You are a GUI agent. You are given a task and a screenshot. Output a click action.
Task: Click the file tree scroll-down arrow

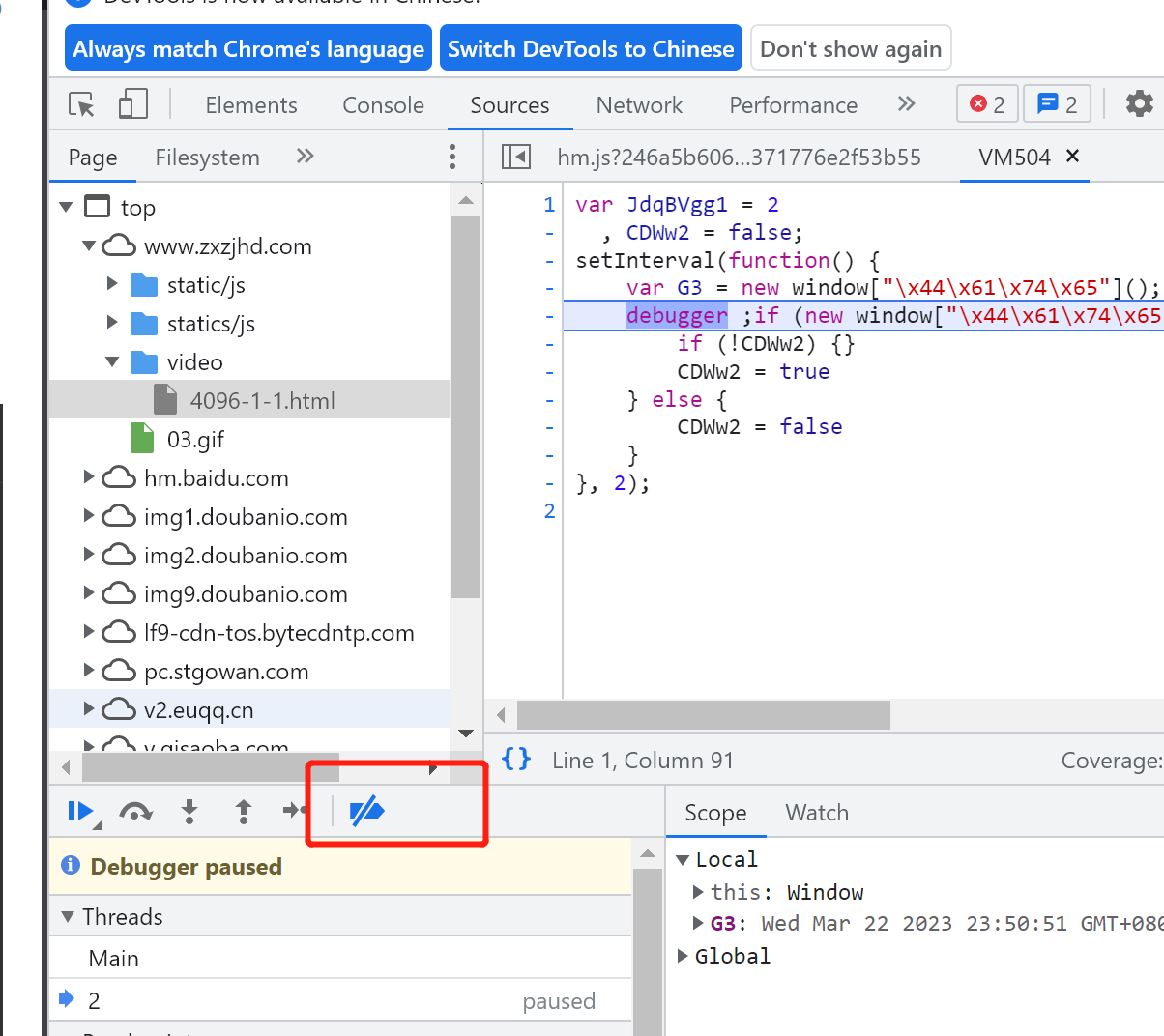(x=466, y=733)
